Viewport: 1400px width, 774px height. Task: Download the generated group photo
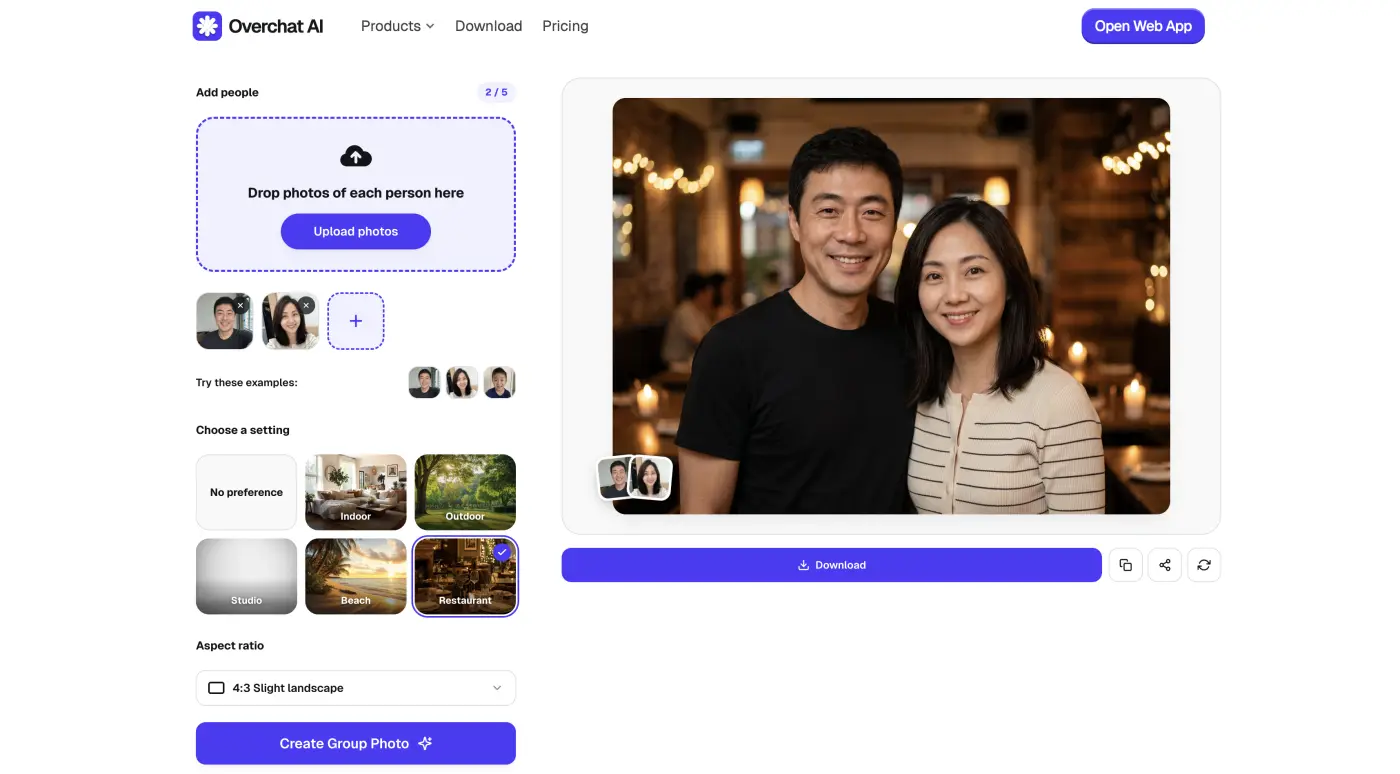(831, 565)
